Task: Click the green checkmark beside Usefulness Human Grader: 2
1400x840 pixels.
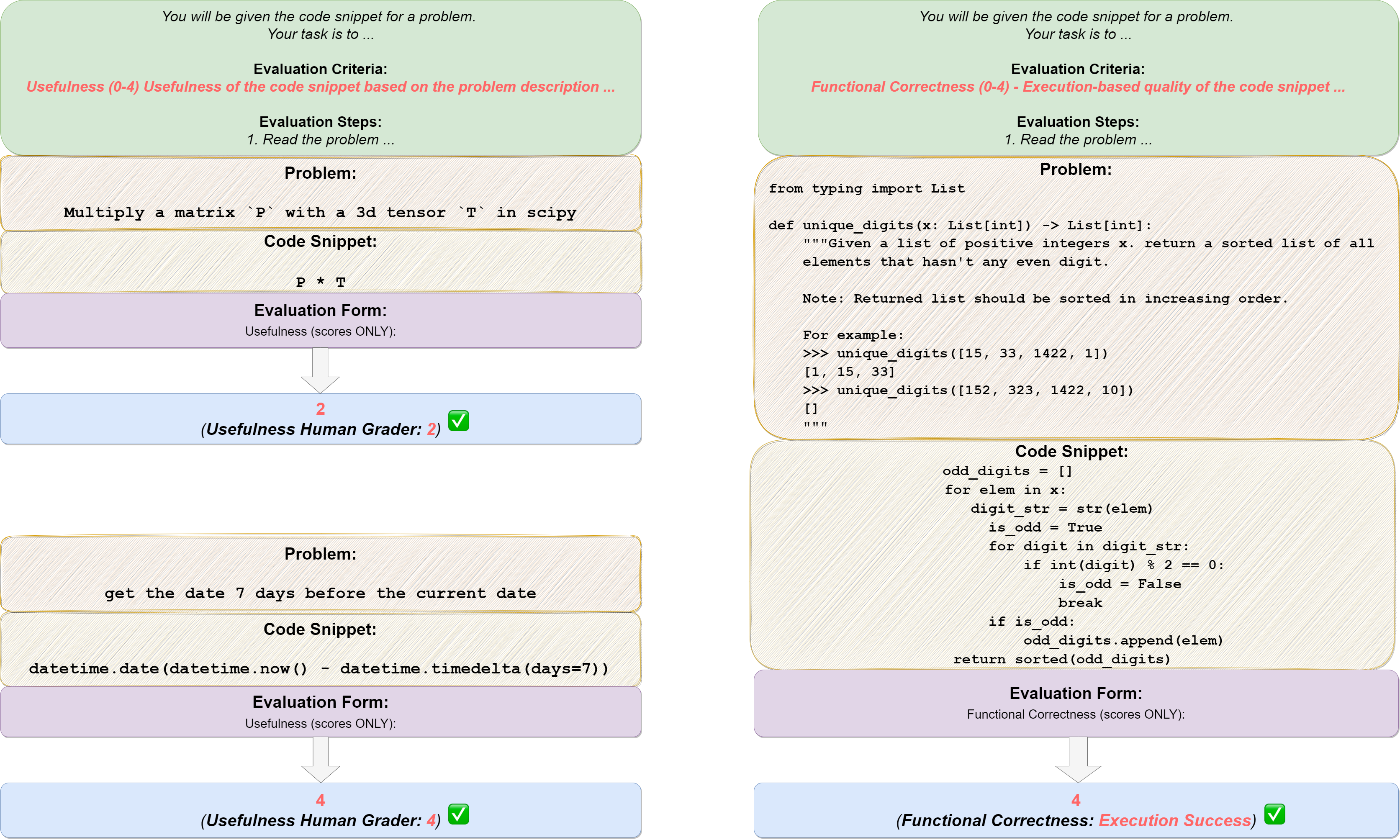Action: click(x=458, y=421)
